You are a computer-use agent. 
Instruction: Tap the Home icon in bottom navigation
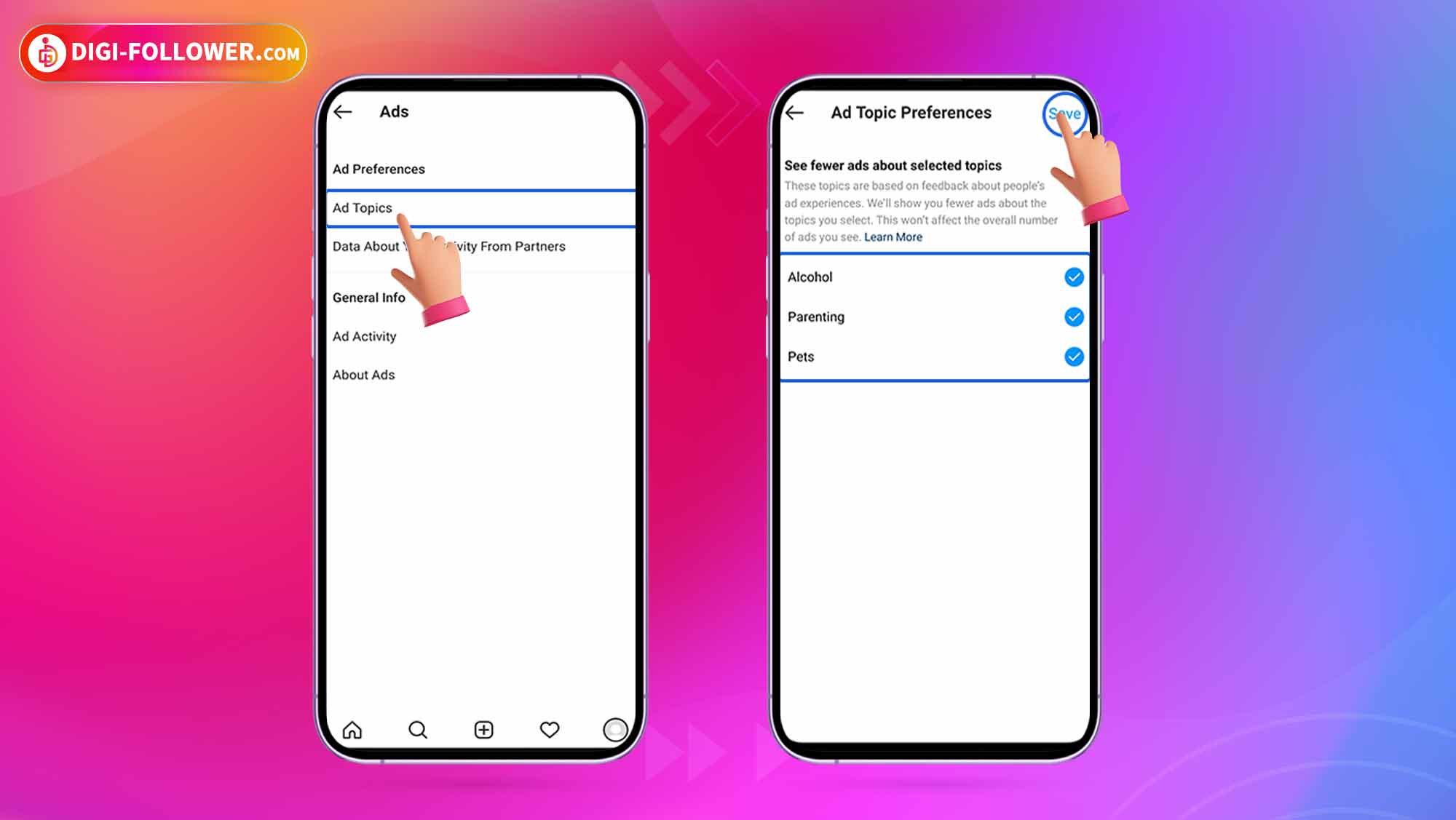pos(352,729)
